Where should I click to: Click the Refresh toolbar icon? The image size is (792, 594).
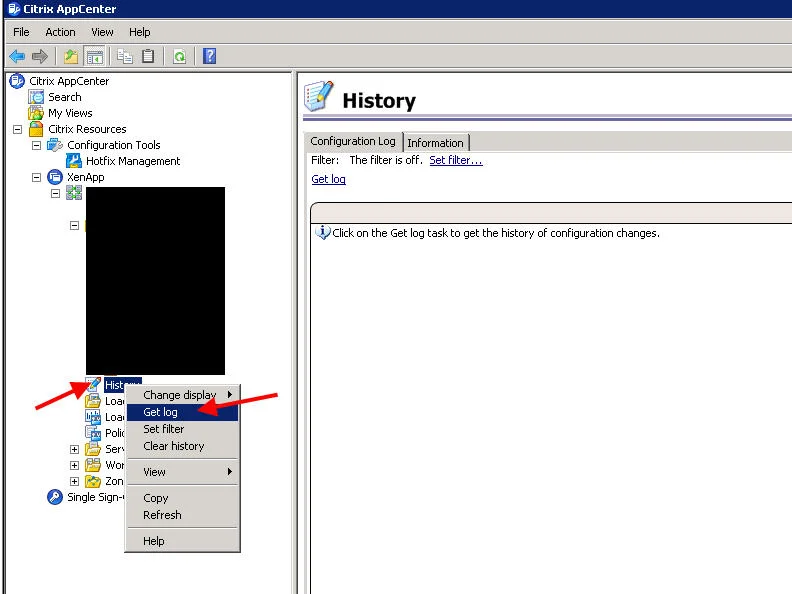pos(179,56)
